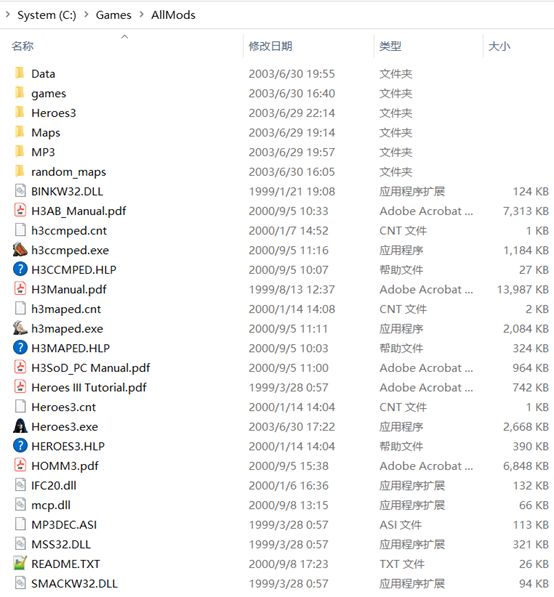Click the mcp.dll file icon

click(20, 504)
